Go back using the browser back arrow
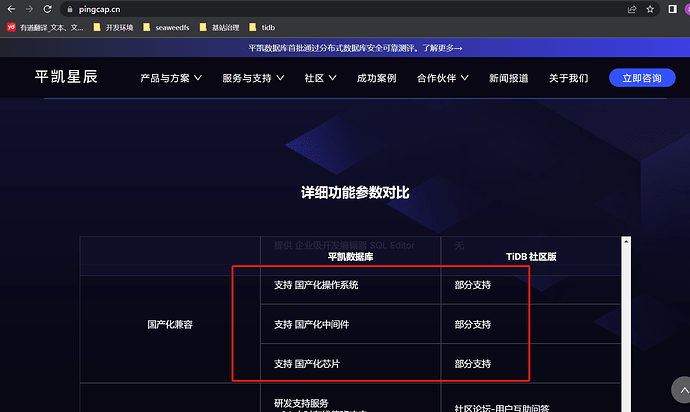 tap(11, 9)
